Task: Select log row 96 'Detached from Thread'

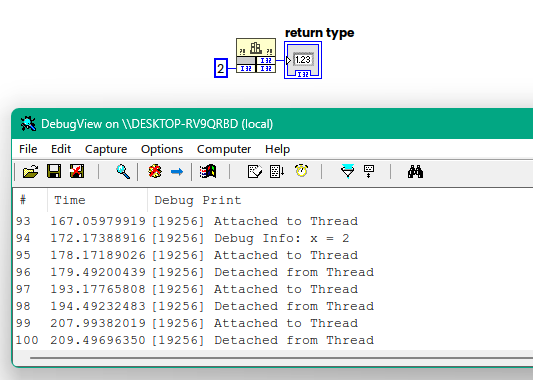Action: 273,272
